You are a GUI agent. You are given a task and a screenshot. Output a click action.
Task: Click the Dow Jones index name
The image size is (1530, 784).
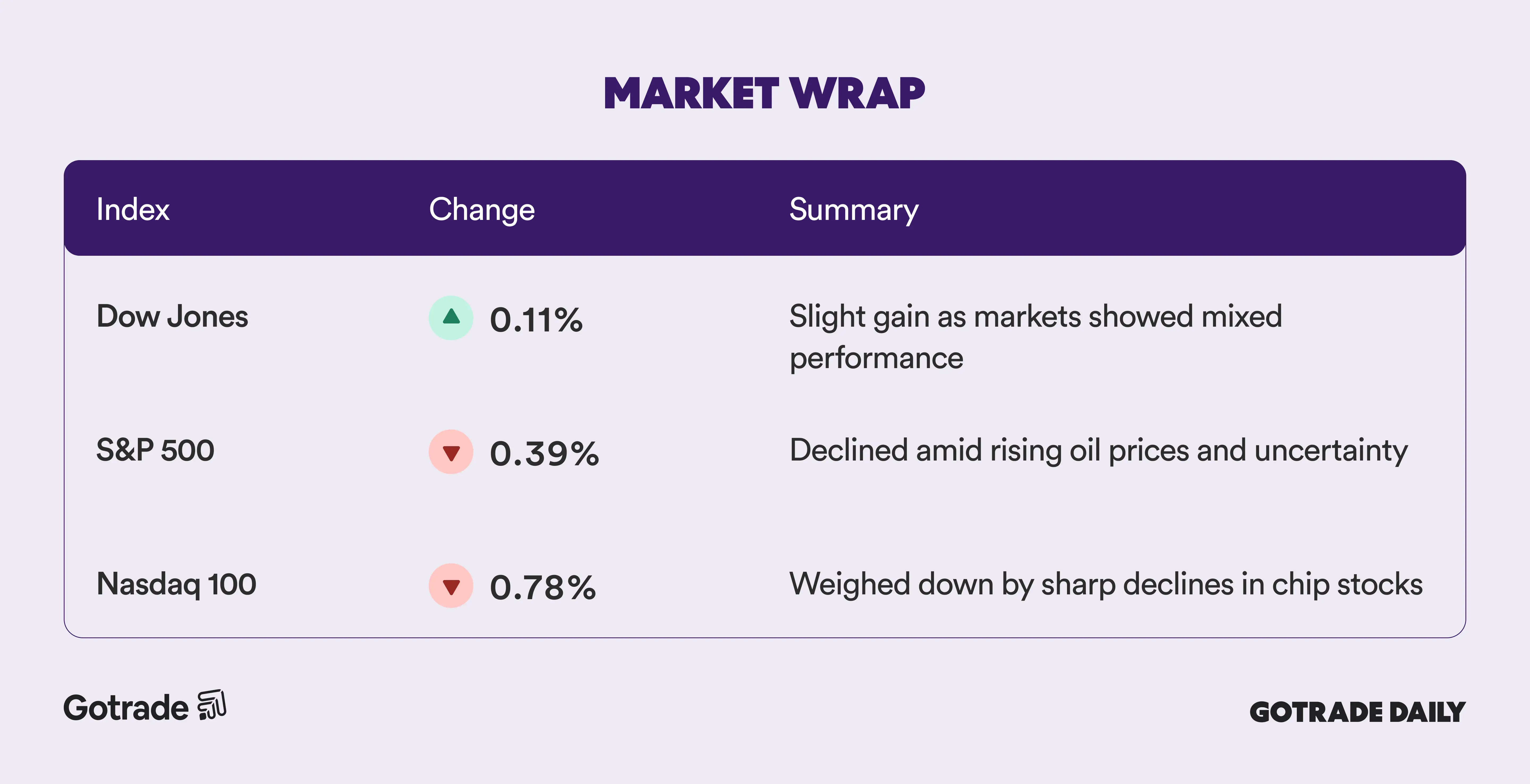click(172, 316)
